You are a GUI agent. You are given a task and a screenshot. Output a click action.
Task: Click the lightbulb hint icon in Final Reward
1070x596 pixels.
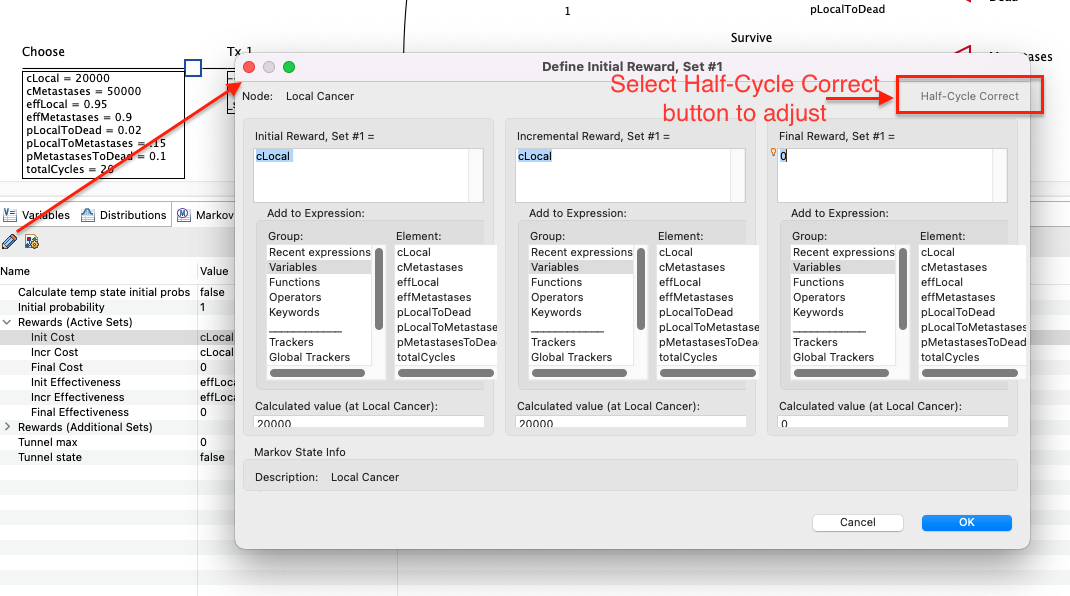point(773,154)
